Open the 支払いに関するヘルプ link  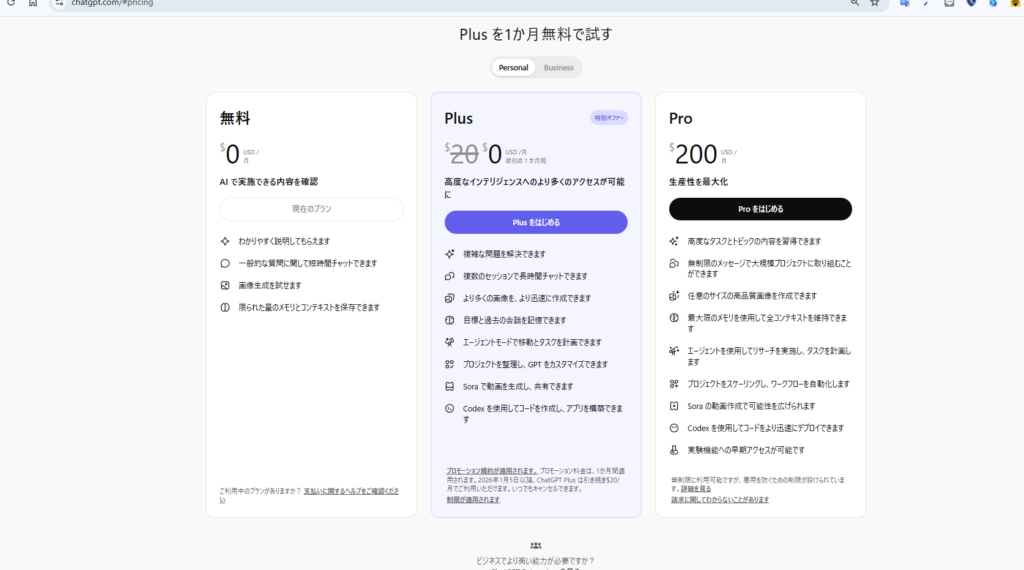350,491
